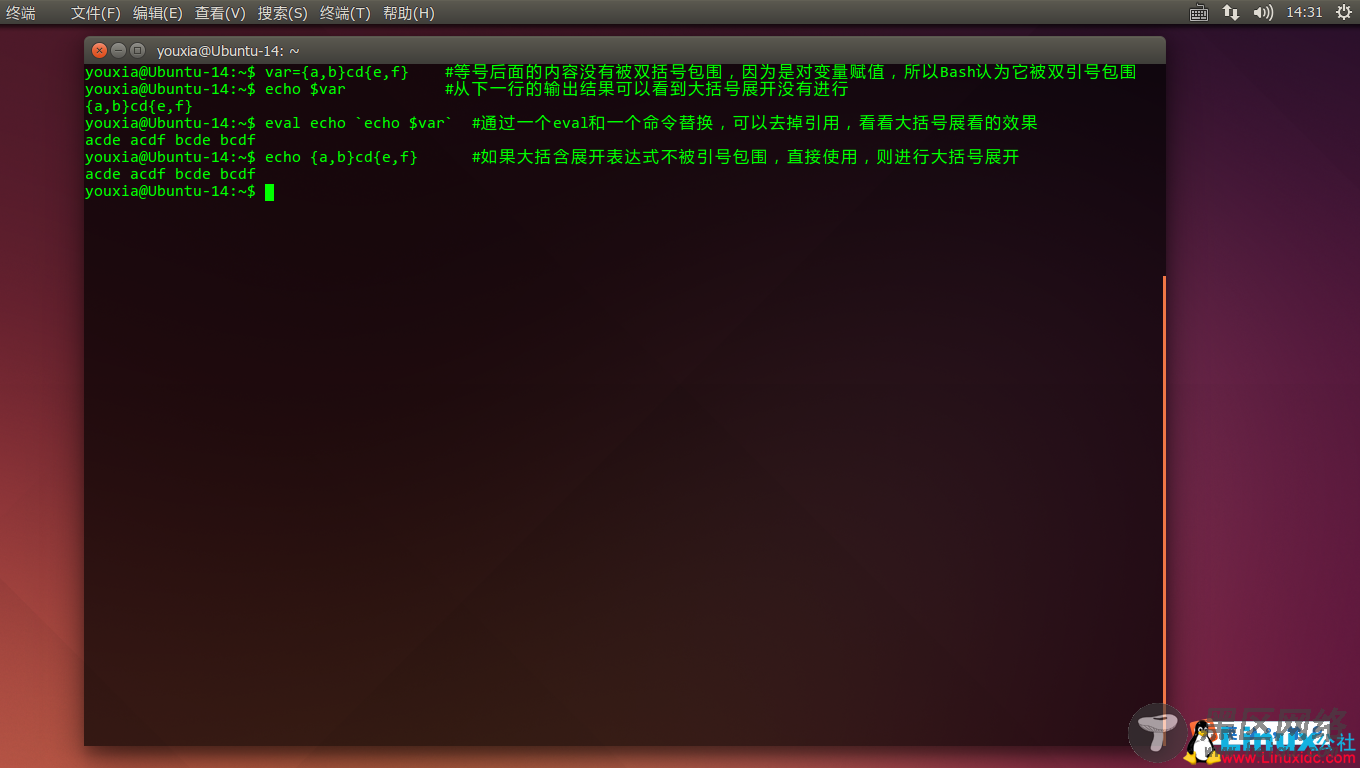This screenshot has width=1360, height=768.
Task: Click the comment starting with #通过一个eval
Action: (x=755, y=123)
